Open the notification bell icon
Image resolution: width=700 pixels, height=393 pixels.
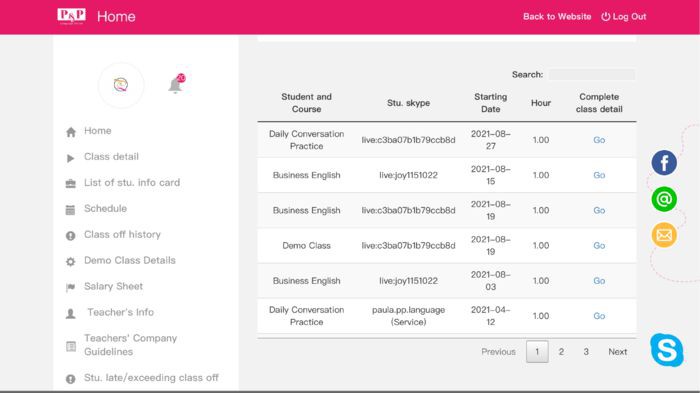[176, 84]
